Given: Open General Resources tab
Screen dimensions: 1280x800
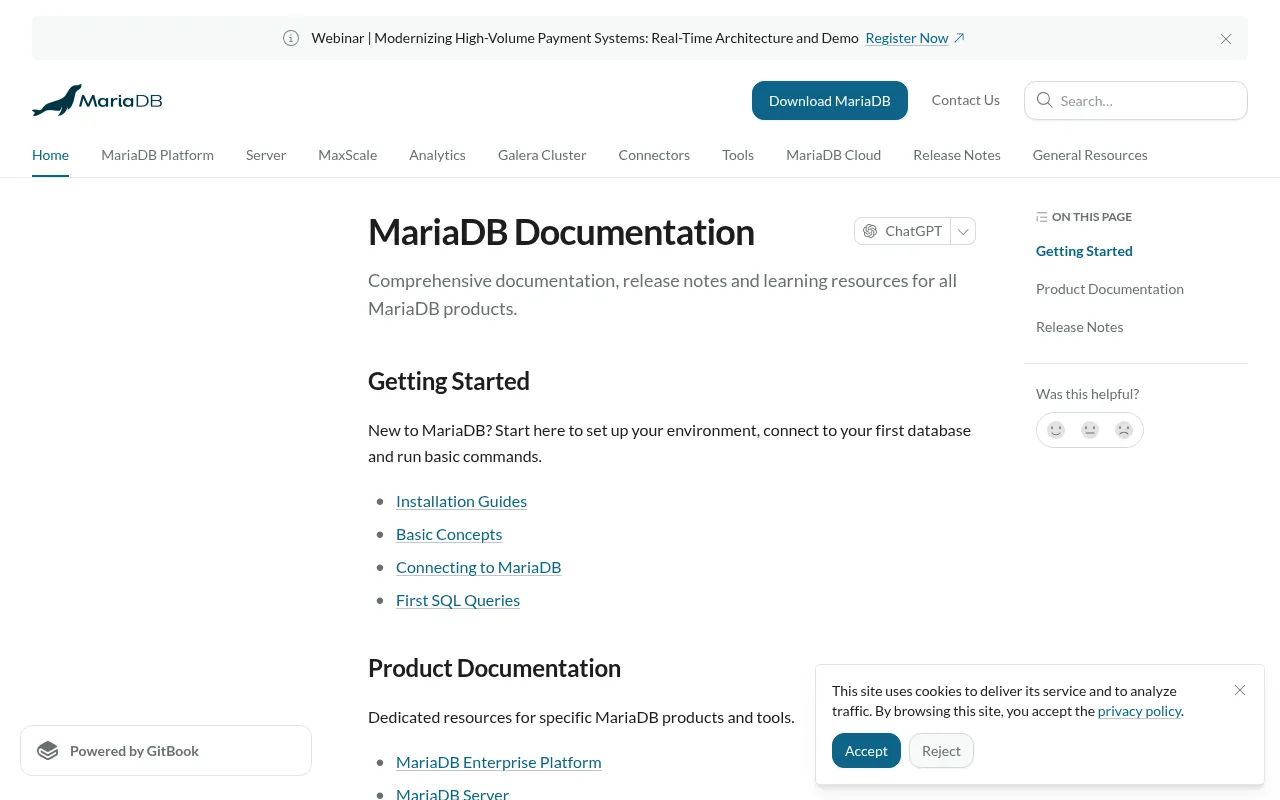Looking at the screenshot, I should coord(1090,155).
